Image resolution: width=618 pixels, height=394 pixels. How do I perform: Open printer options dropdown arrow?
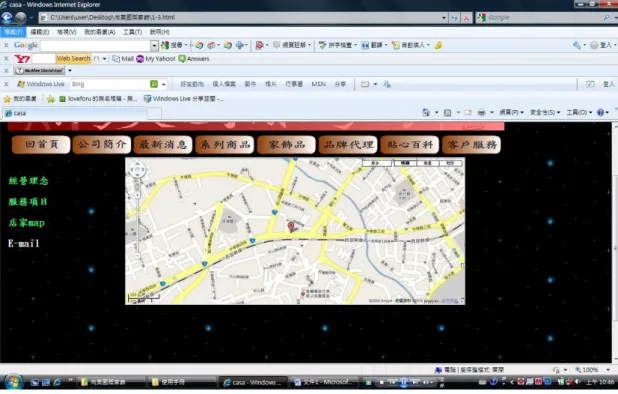pyautogui.click(x=492, y=113)
